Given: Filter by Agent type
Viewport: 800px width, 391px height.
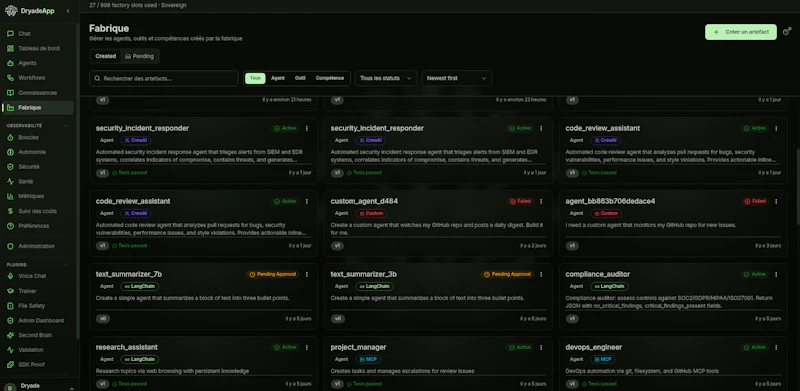Looking at the screenshot, I should coord(278,78).
